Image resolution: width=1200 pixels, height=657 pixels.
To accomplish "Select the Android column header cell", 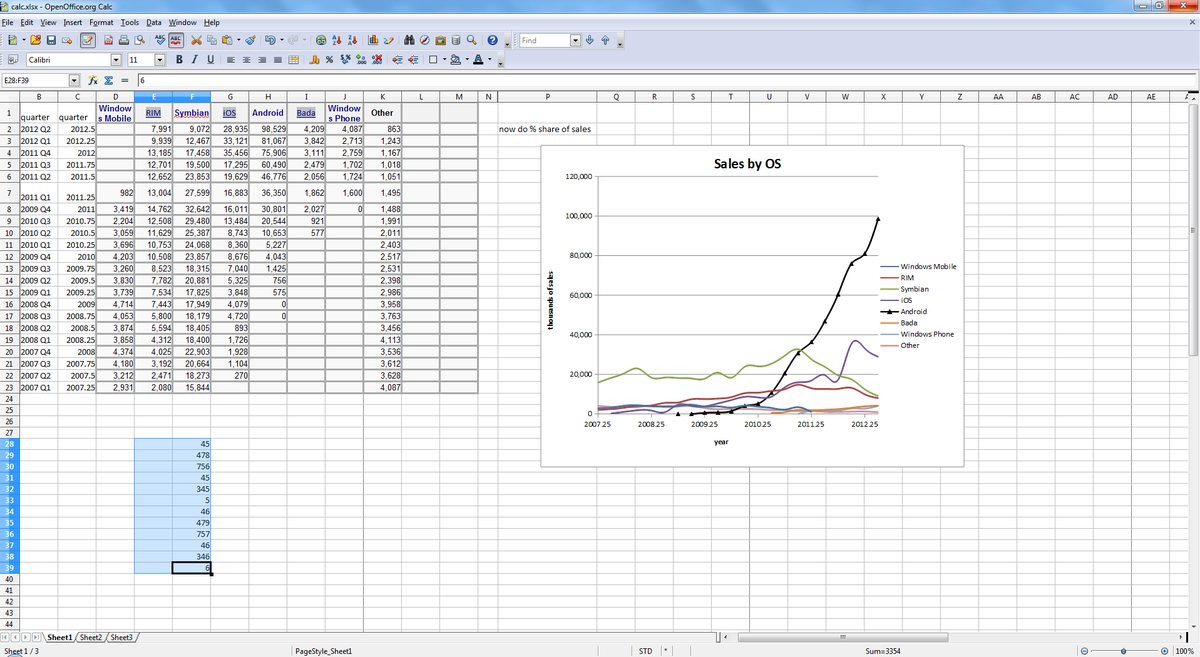I will pos(268,113).
